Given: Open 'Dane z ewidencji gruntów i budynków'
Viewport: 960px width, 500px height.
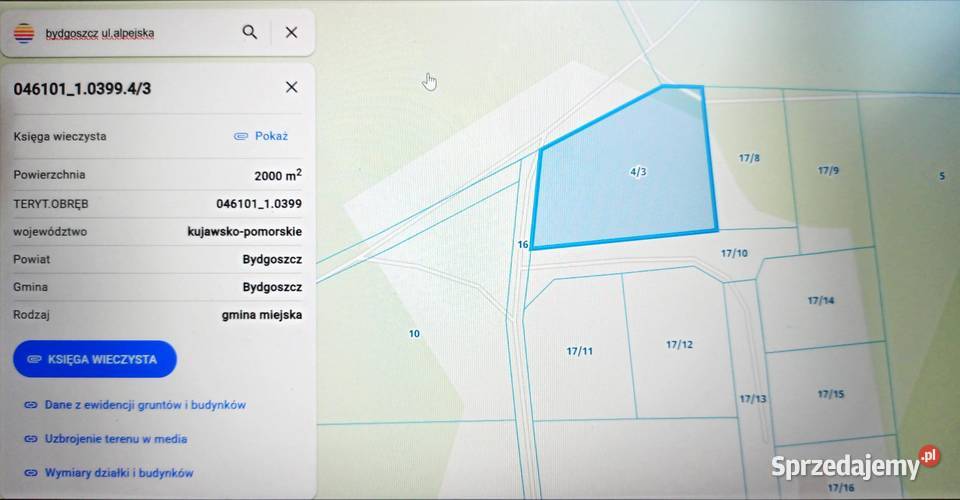Looking at the screenshot, I should click(x=145, y=405).
